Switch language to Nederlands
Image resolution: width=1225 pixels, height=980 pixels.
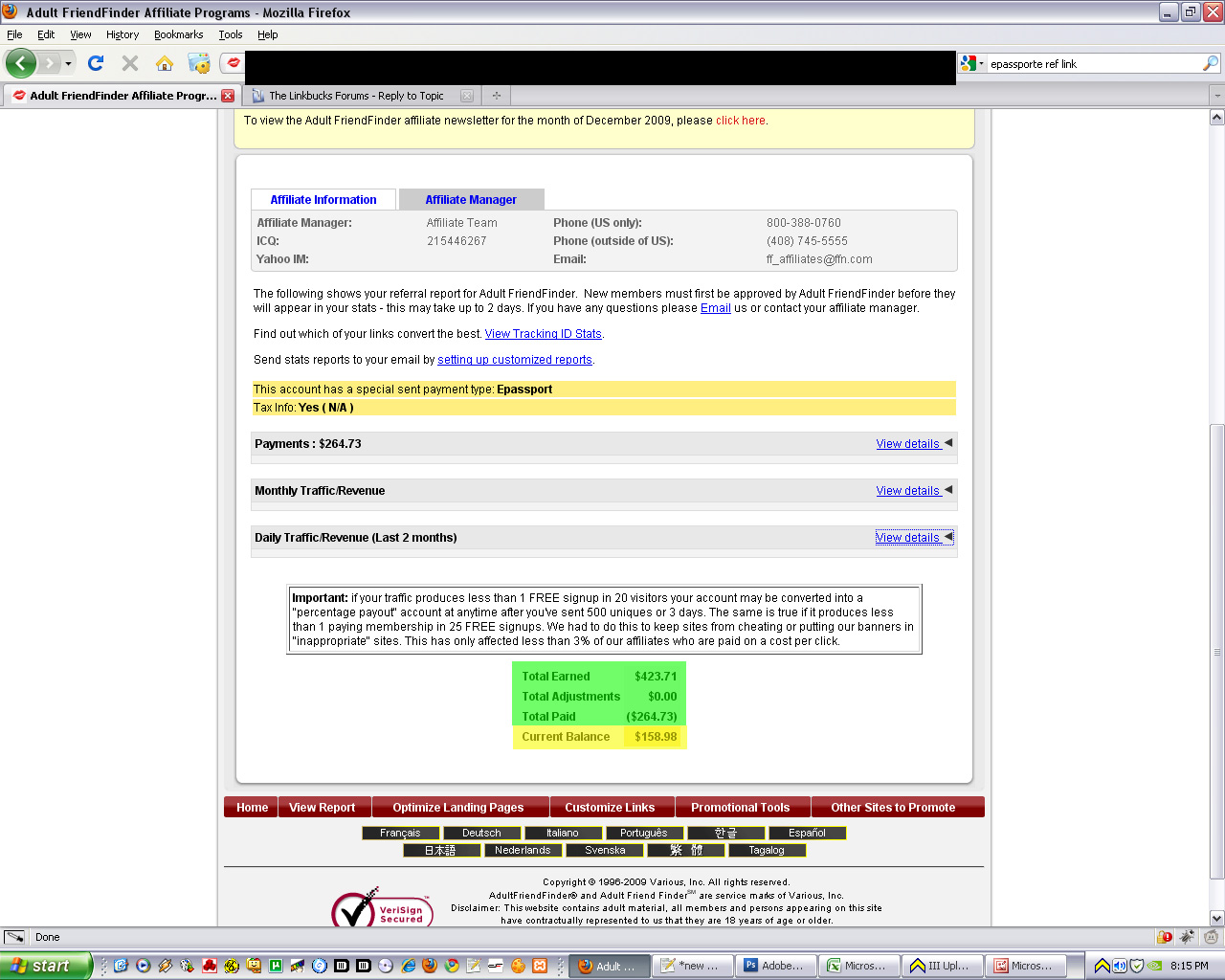(x=523, y=850)
